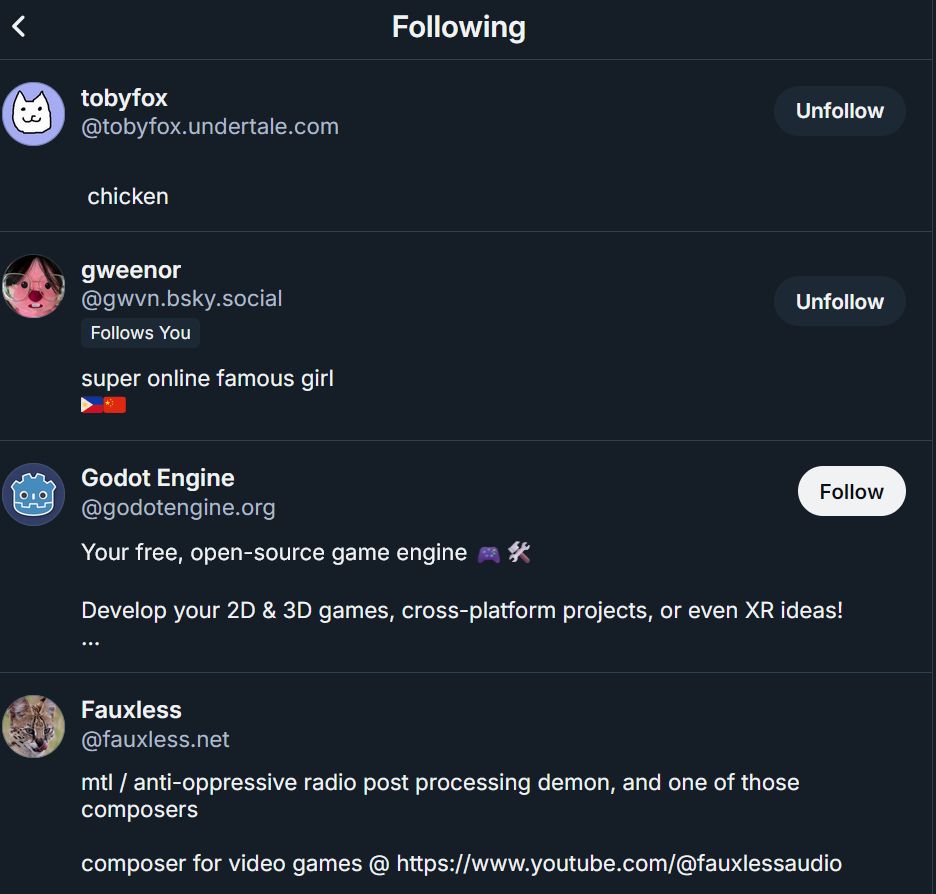936x894 pixels.
Task: Open tobyfox display name
Action: coord(124,98)
